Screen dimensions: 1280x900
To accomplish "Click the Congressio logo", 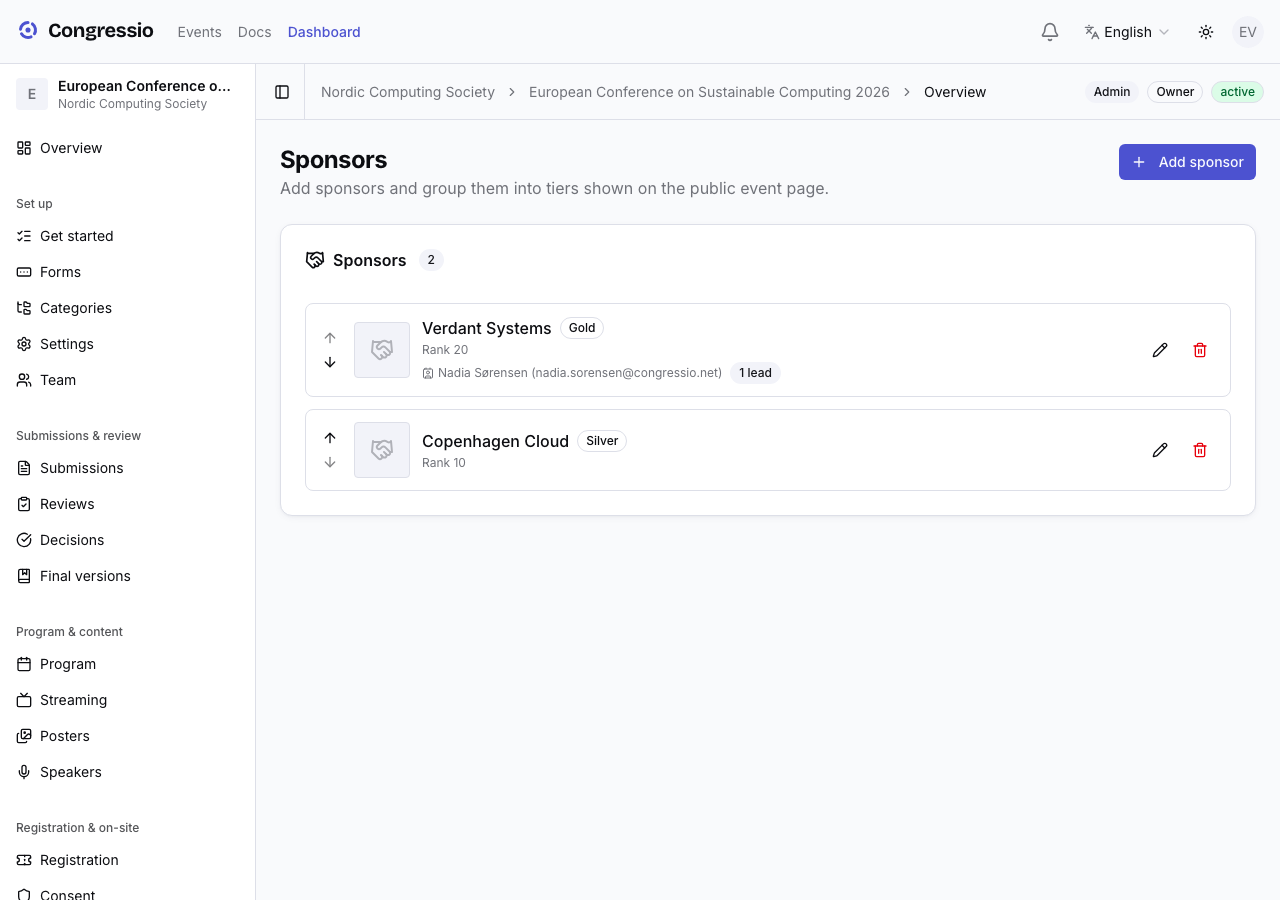I will [x=86, y=31].
